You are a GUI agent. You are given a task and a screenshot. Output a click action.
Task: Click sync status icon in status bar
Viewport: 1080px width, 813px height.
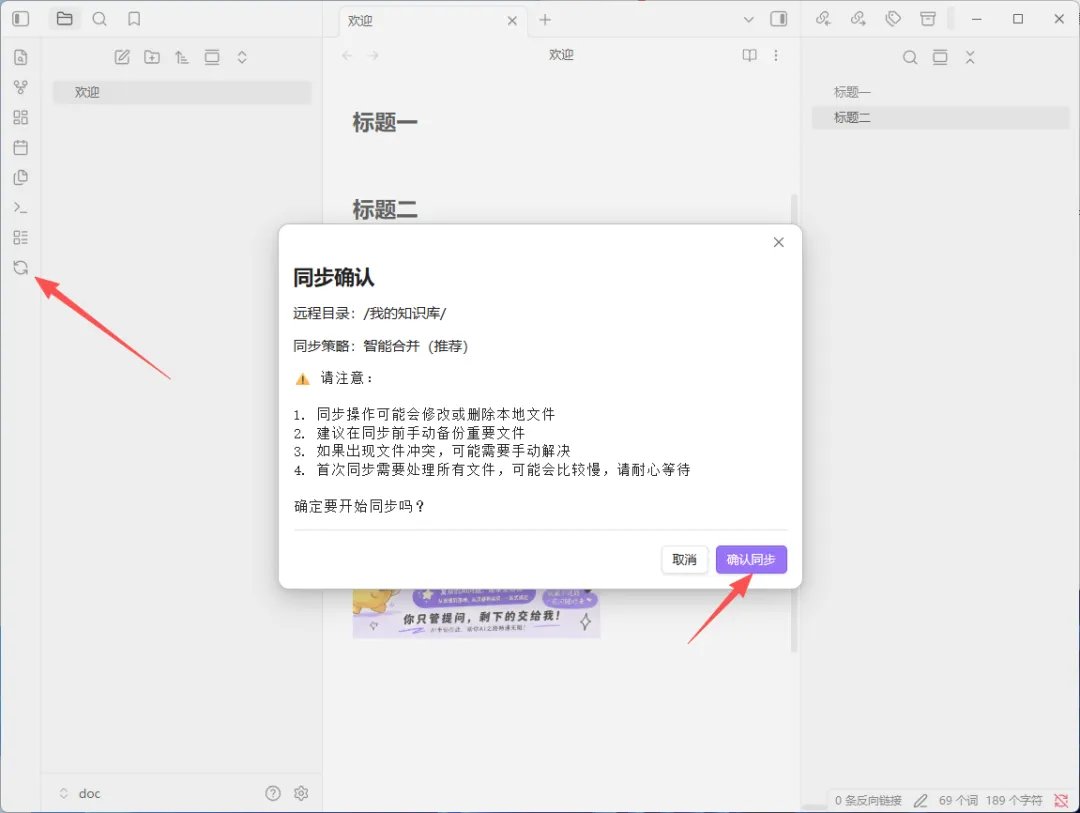(x=1061, y=800)
